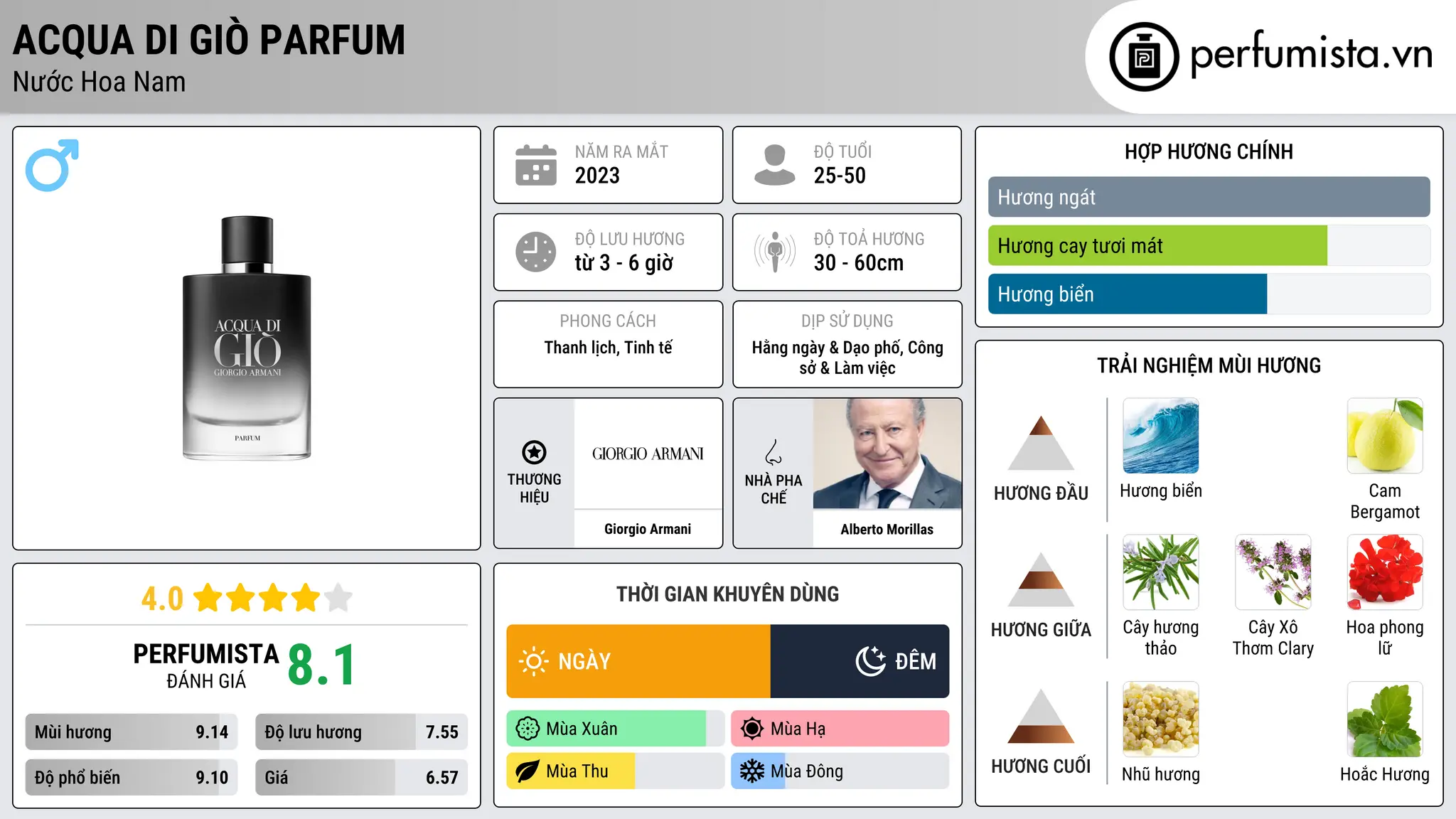The height and width of the screenshot is (819, 1456).
Task: Click the clock icon beside Độ lưu hương
Action: pyautogui.click(x=536, y=252)
